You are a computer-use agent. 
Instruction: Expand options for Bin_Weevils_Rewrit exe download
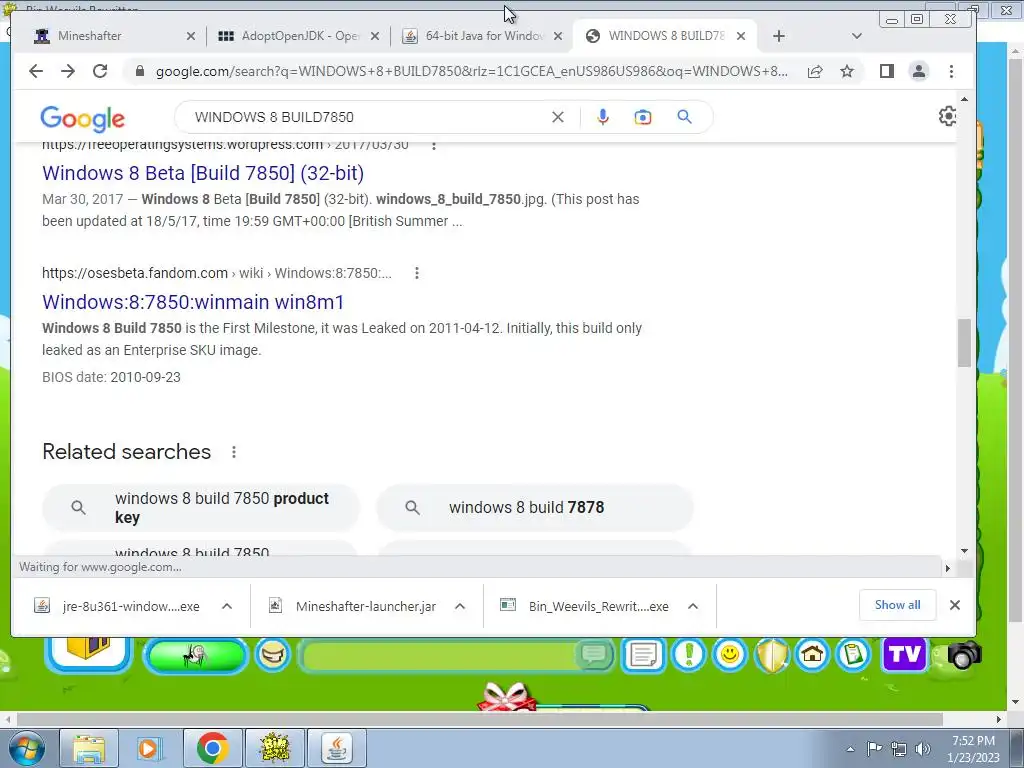[693, 606]
